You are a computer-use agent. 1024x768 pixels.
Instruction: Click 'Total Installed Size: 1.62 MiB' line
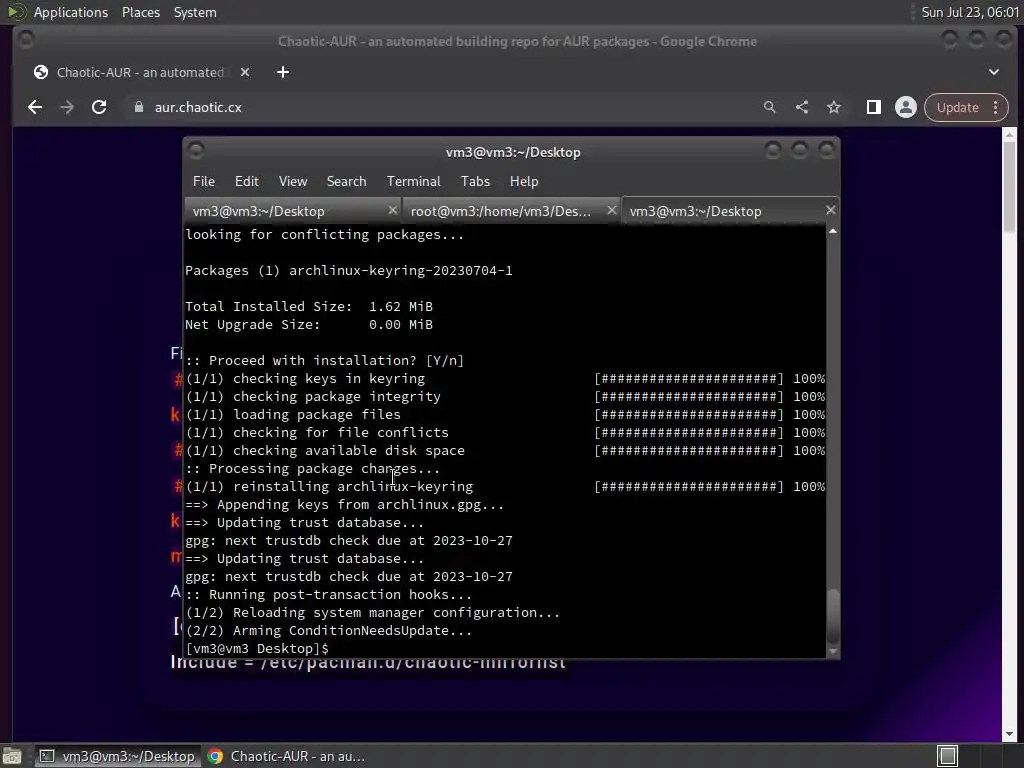click(x=309, y=306)
